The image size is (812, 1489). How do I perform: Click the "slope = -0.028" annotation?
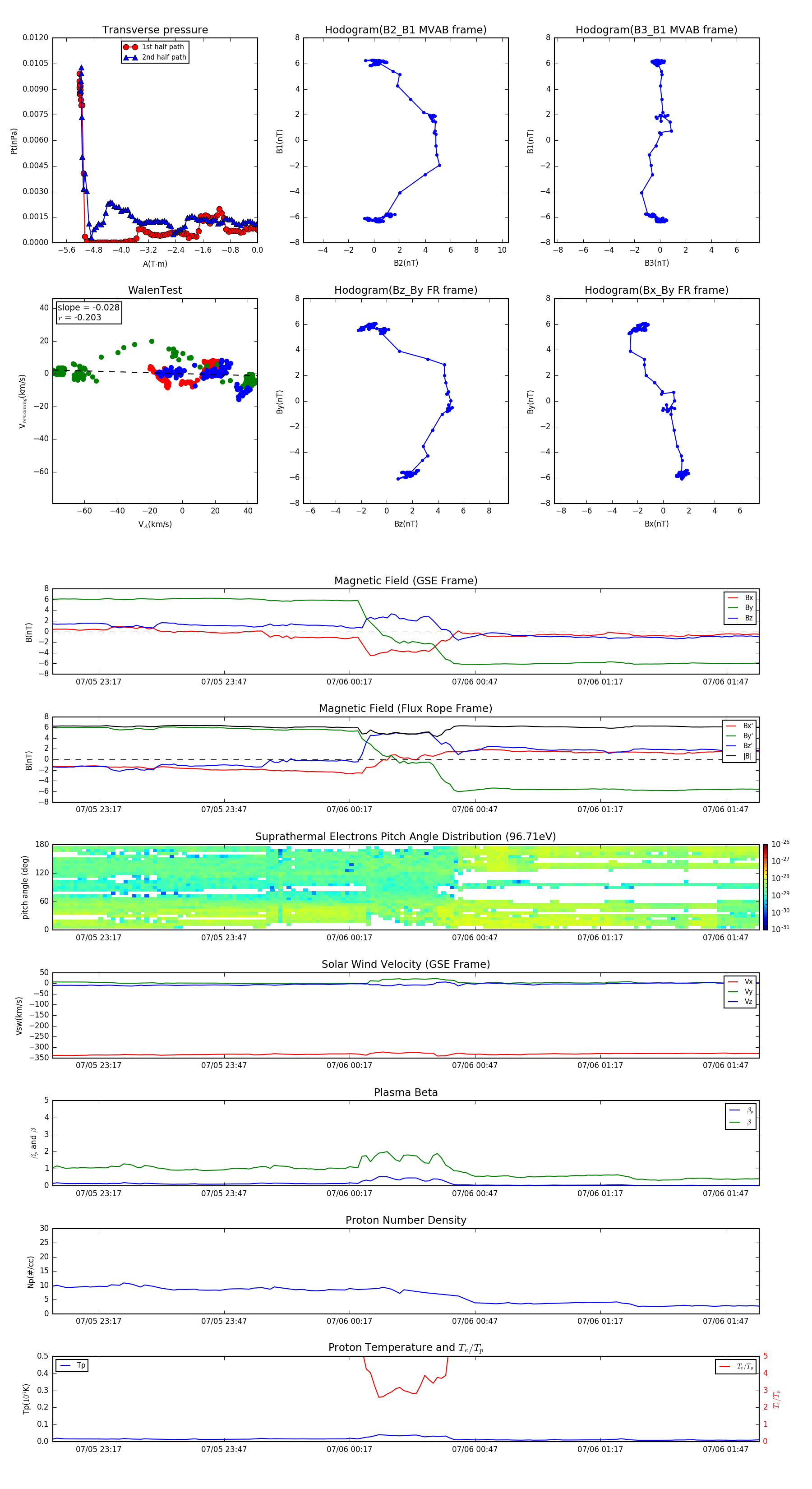coord(88,308)
